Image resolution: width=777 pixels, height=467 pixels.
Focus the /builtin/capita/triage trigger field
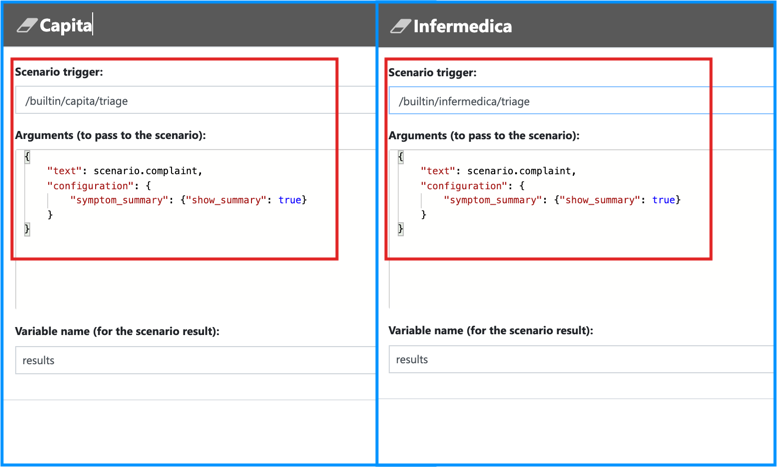(195, 101)
